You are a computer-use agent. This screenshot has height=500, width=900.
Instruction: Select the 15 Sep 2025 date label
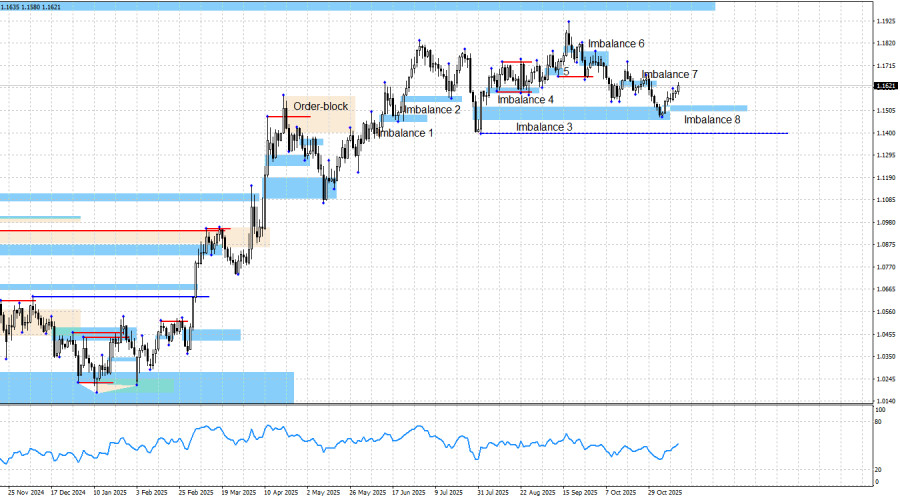tap(580, 493)
